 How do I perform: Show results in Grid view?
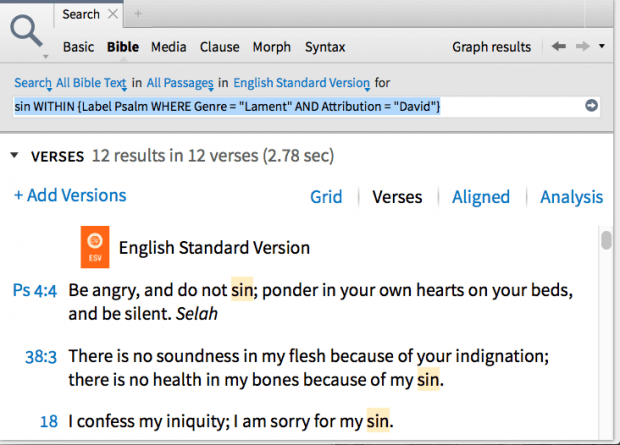tap(326, 197)
